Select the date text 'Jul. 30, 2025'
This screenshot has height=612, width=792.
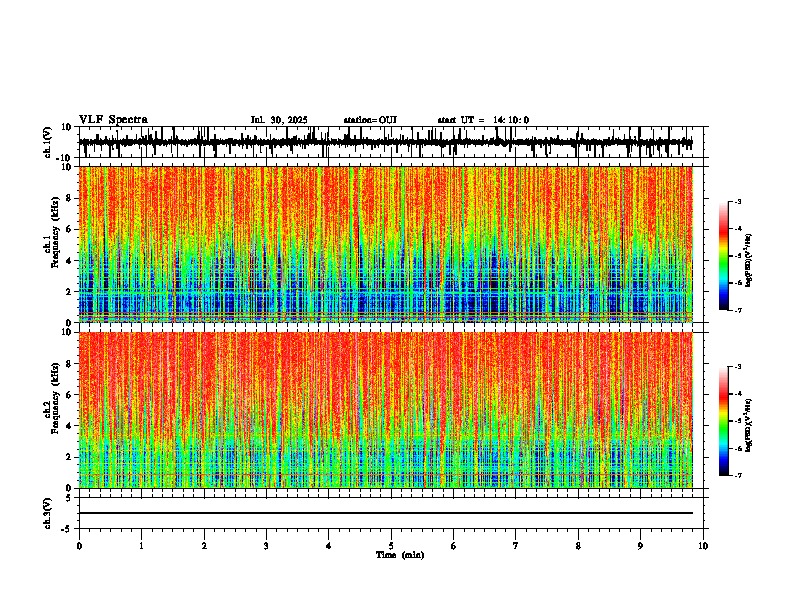(279, 120)
